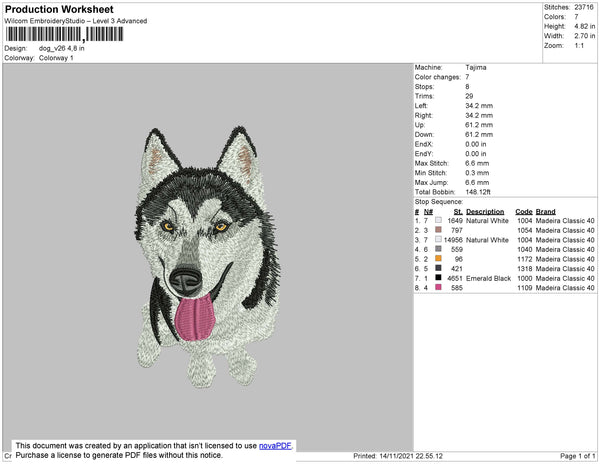Click the 'Wilcom EmbroideryStudio – Level 3 Advanced' text
The width and height of the screenshot is (600, 464).
[76, 21]
